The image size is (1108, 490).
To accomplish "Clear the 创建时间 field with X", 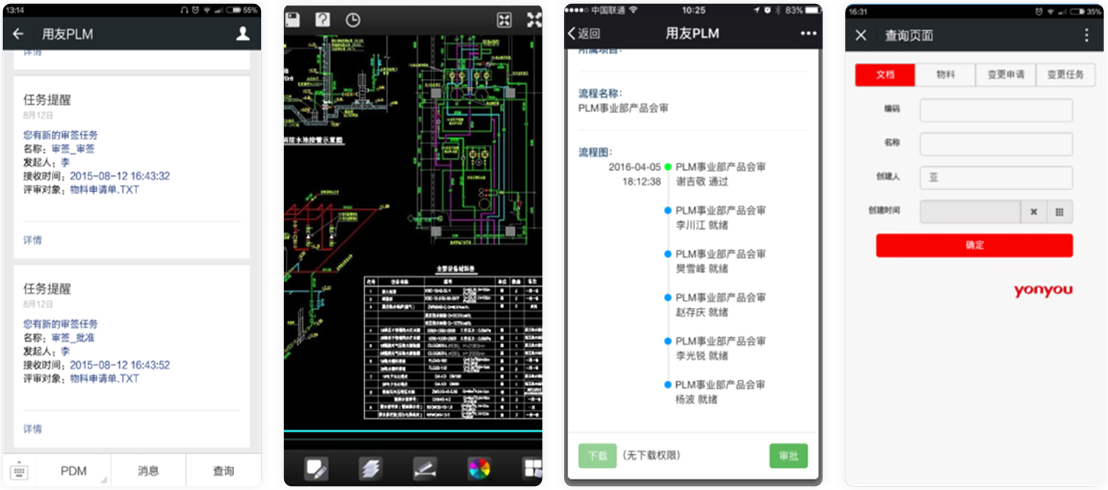I will pos(1033,211).
